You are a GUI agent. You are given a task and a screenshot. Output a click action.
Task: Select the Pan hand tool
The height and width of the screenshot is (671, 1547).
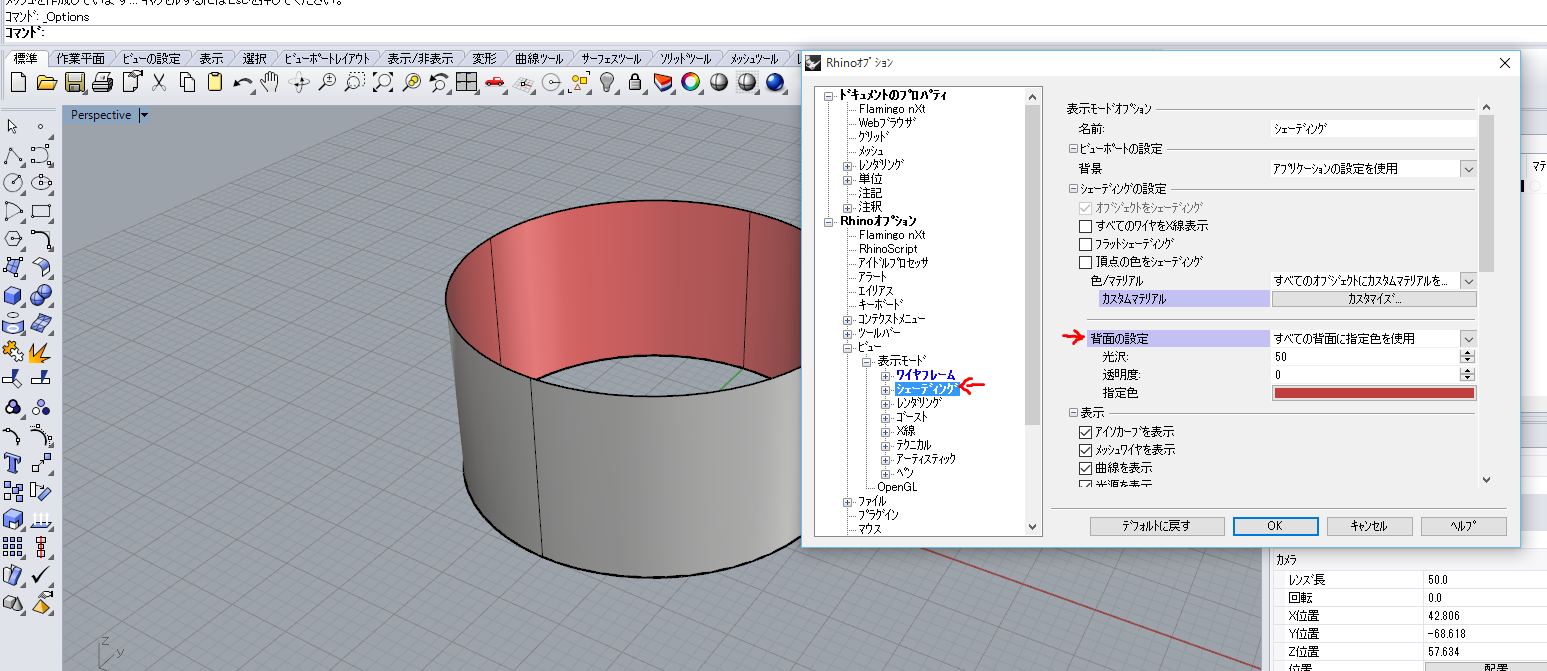(270, 82)
